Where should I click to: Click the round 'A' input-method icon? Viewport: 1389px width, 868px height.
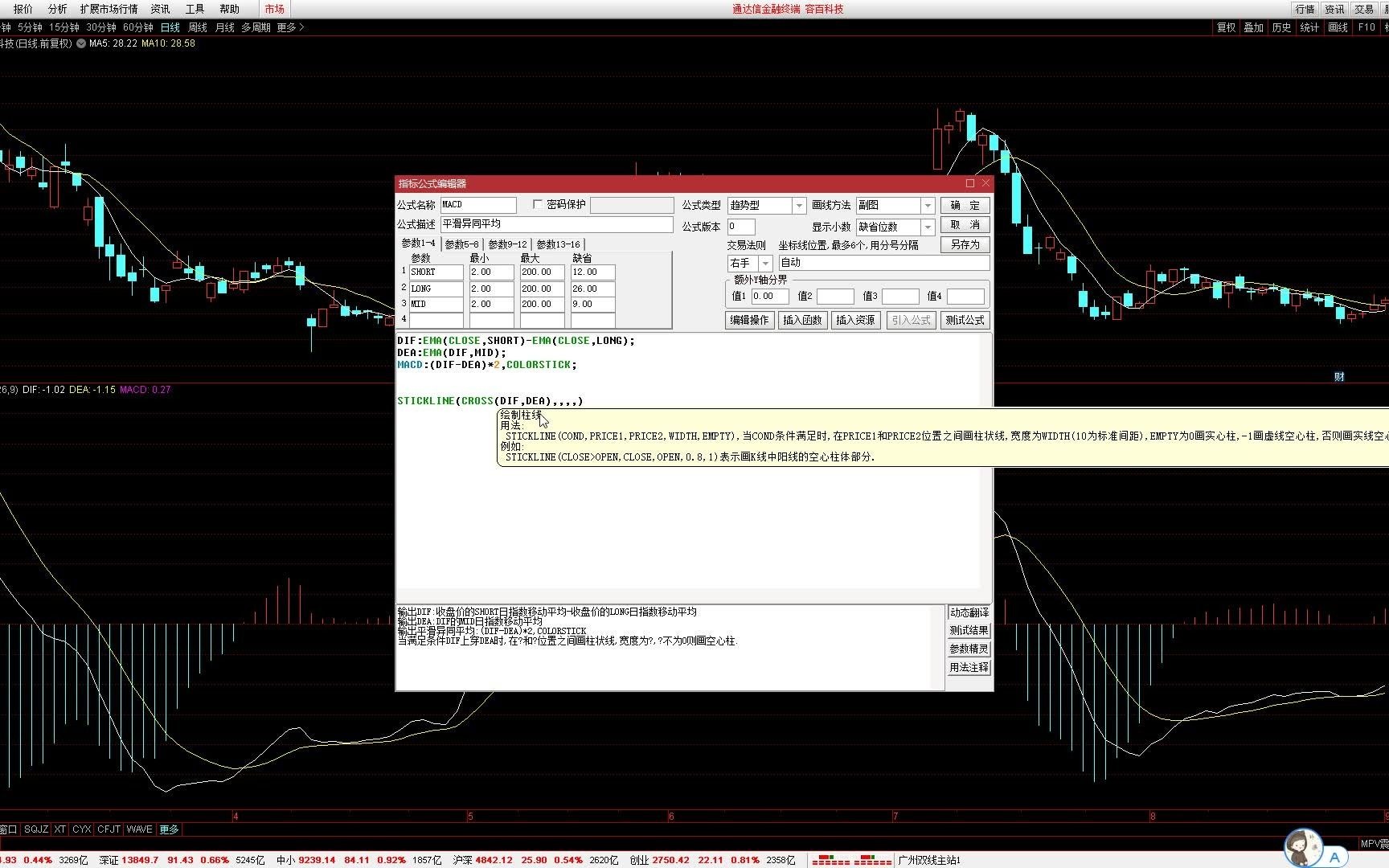coord(1335,857)
